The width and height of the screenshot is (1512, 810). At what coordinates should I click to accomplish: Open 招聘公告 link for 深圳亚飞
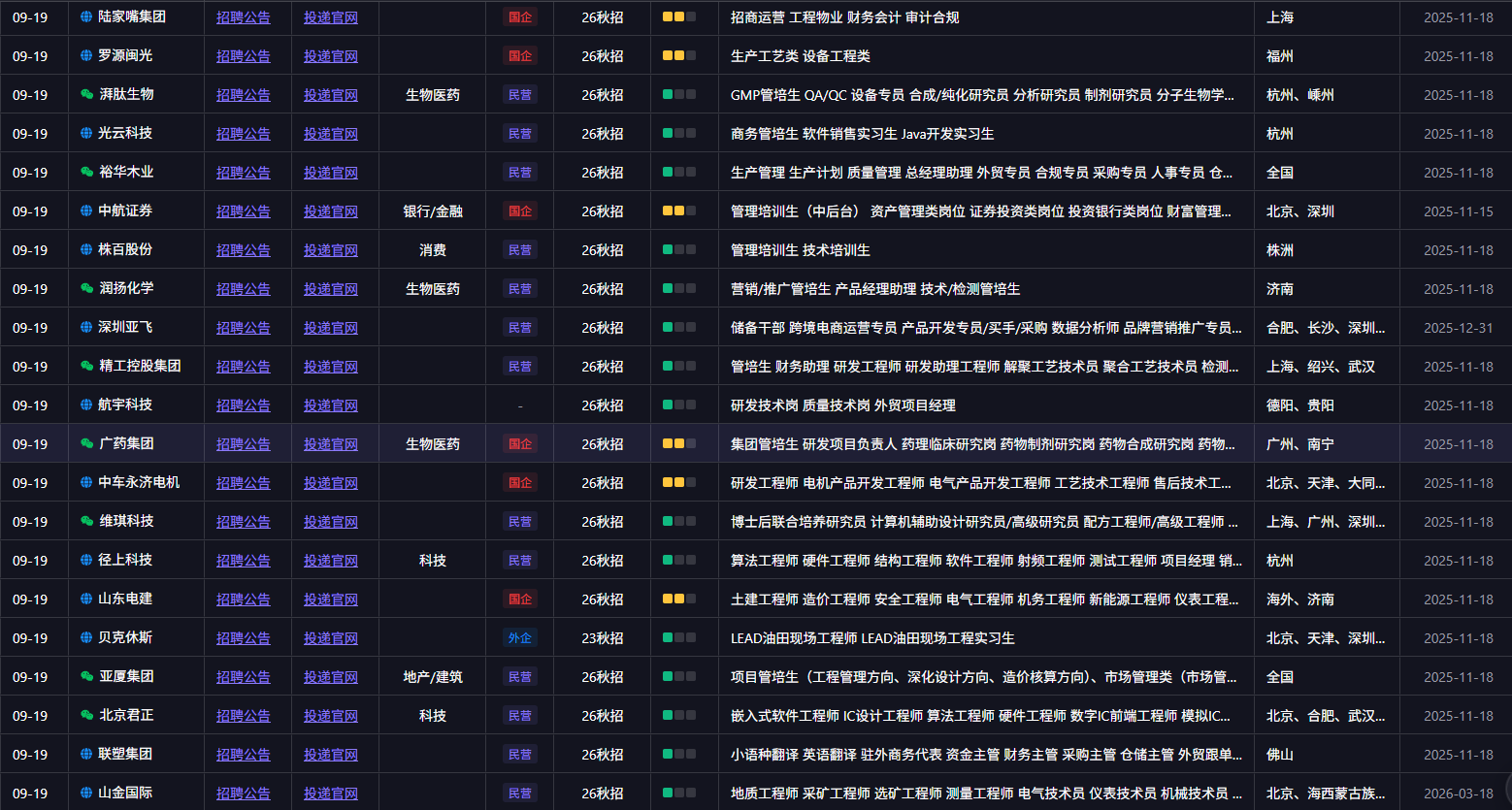[x=244, y=328]
